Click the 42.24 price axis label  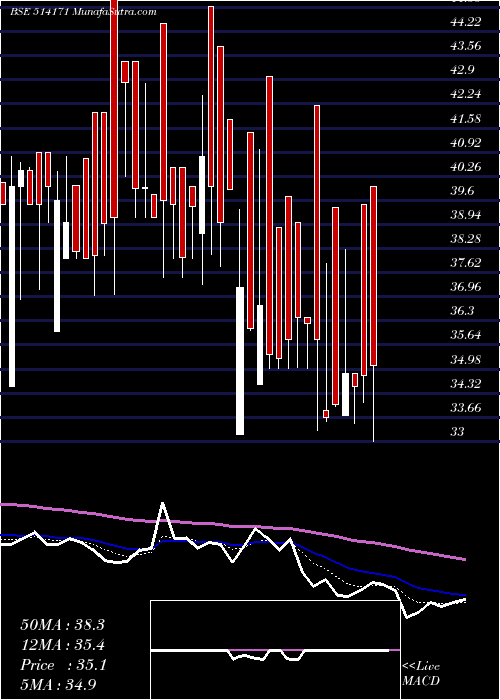[467, 94]
